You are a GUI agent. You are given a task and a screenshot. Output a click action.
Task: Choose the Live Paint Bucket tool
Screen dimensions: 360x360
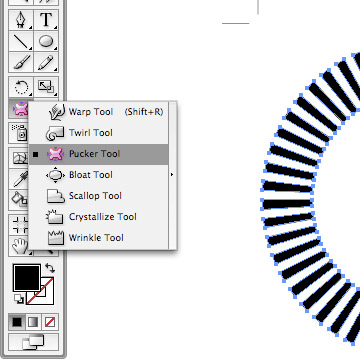point(19,200)
